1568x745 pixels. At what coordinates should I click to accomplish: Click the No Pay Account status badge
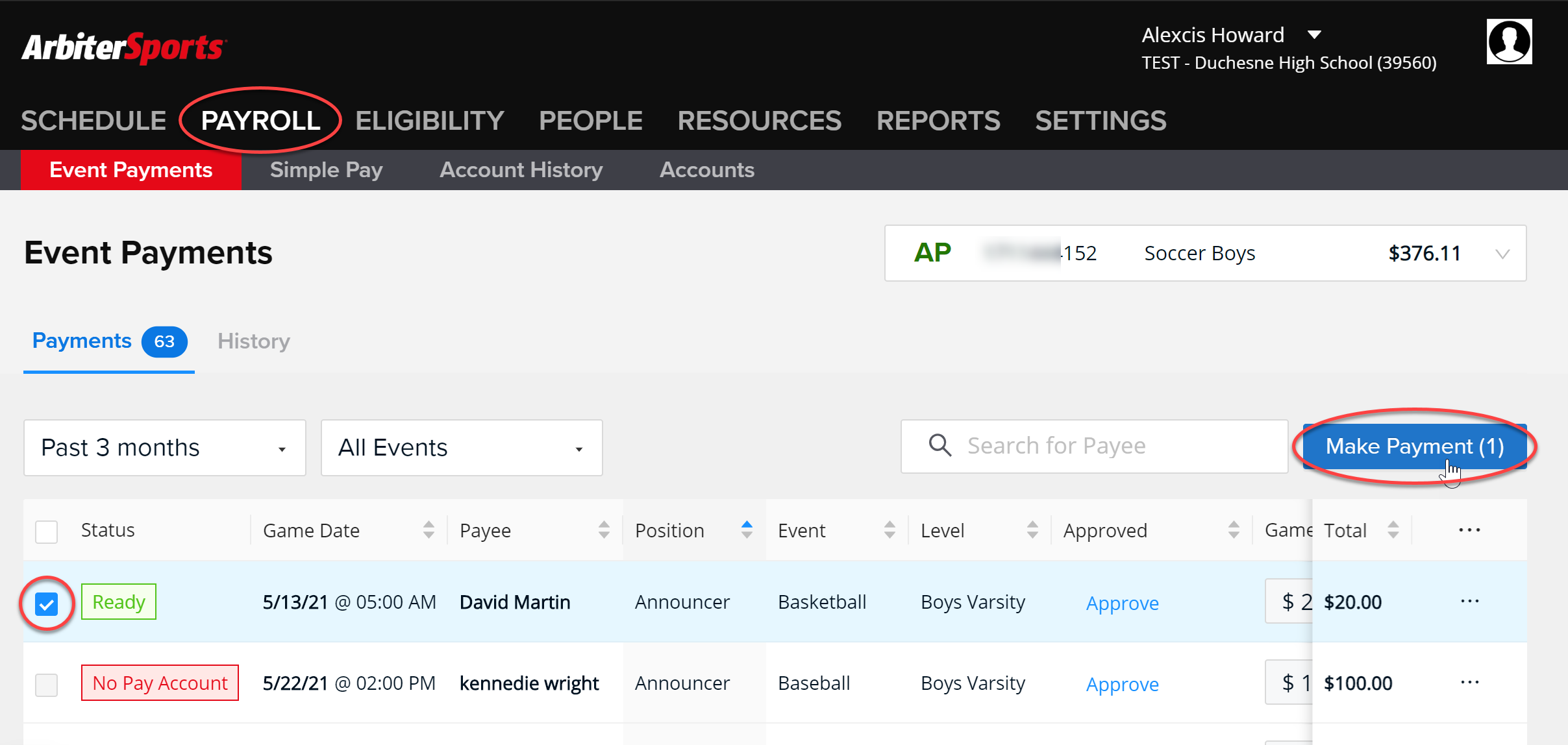click(160, 683)
